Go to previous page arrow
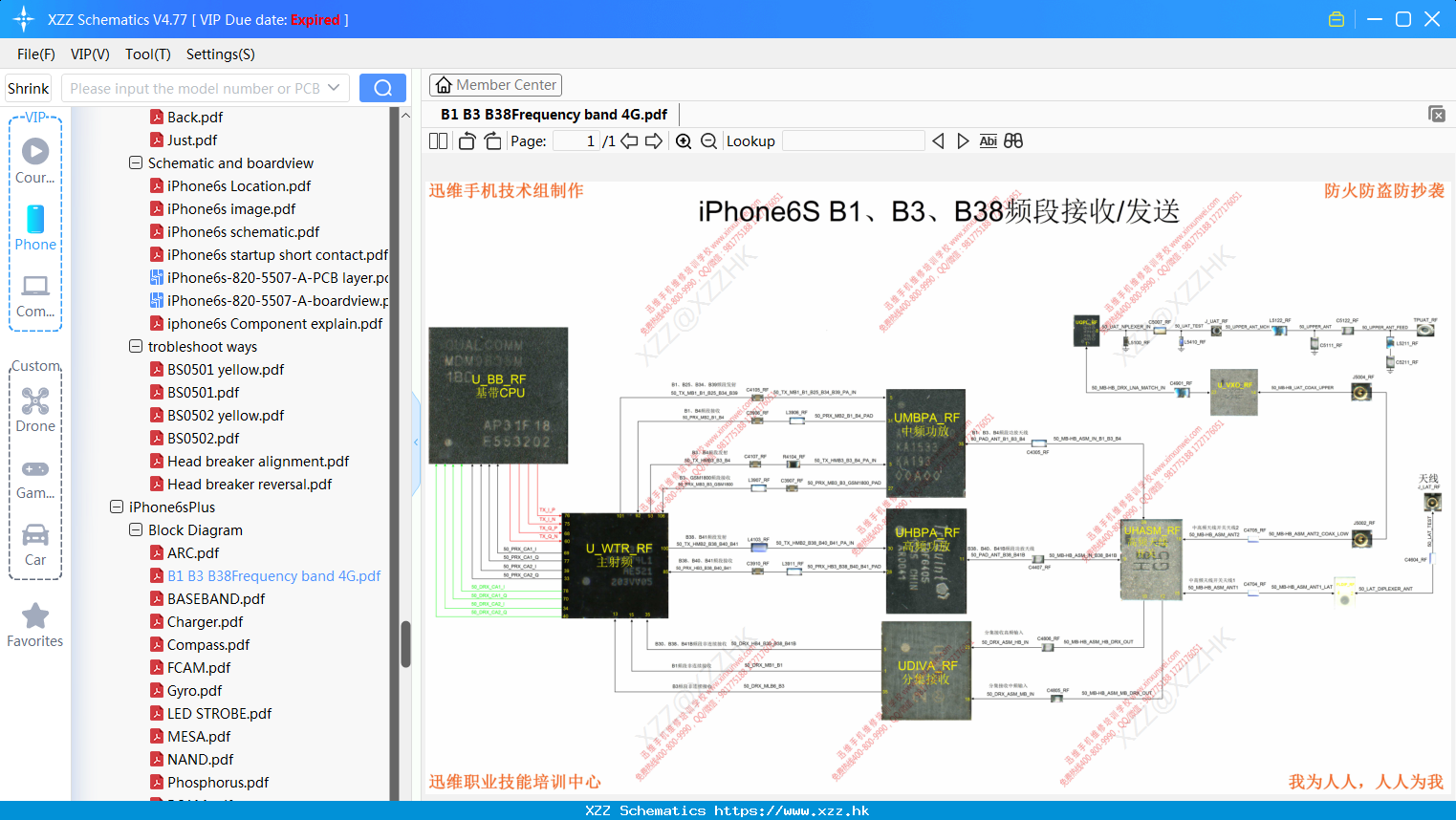 click(629, 141)
